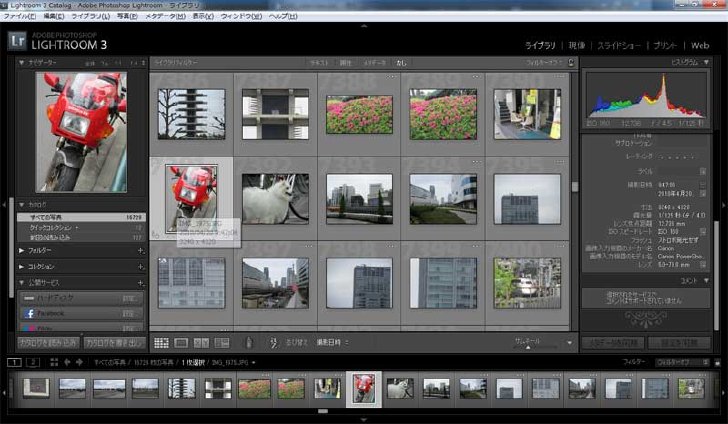
Task: Open Compare view (XY) in the toolbar
Action: (201, 343)
